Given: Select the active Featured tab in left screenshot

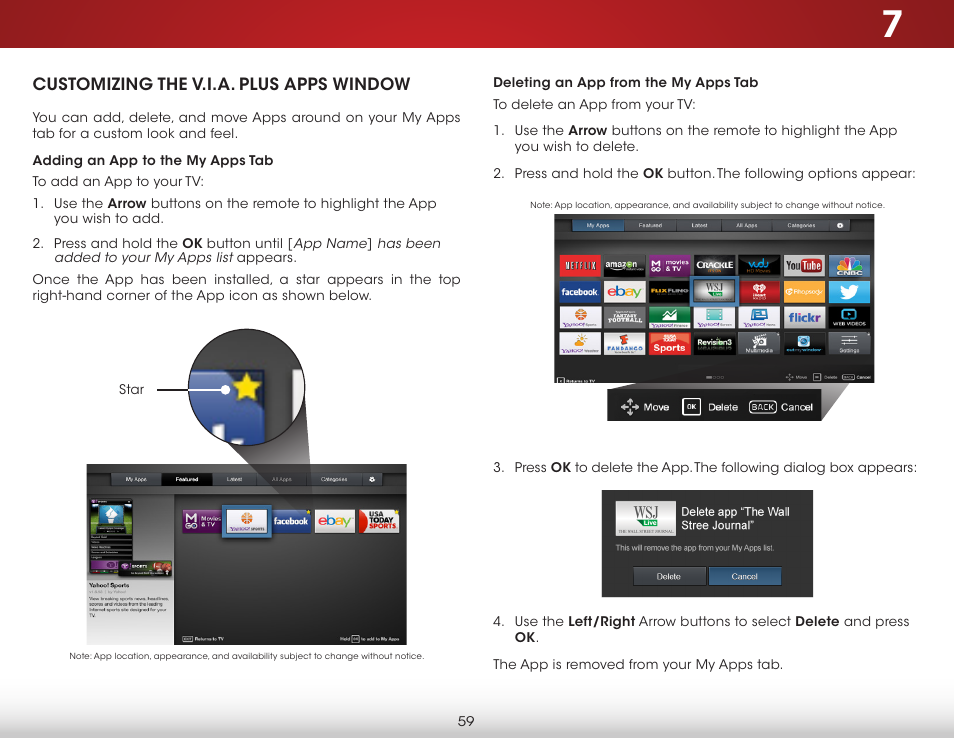Looking at the screenshot, I should coord(187,479).
